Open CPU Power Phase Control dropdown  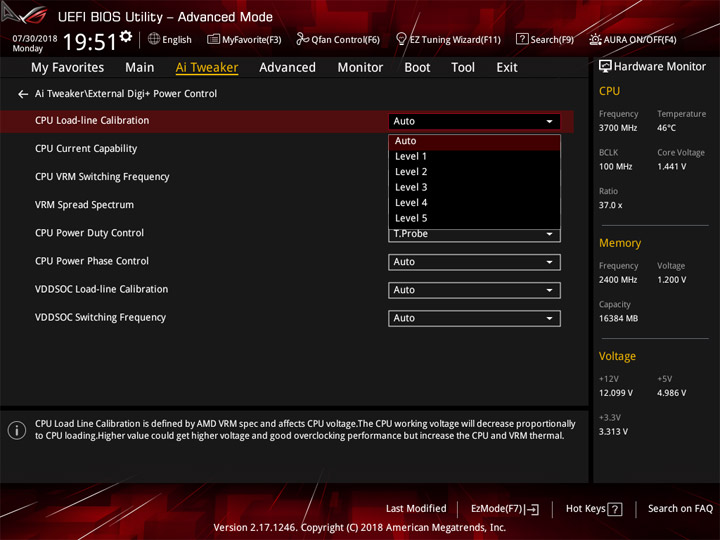click(x=474, y=262)
